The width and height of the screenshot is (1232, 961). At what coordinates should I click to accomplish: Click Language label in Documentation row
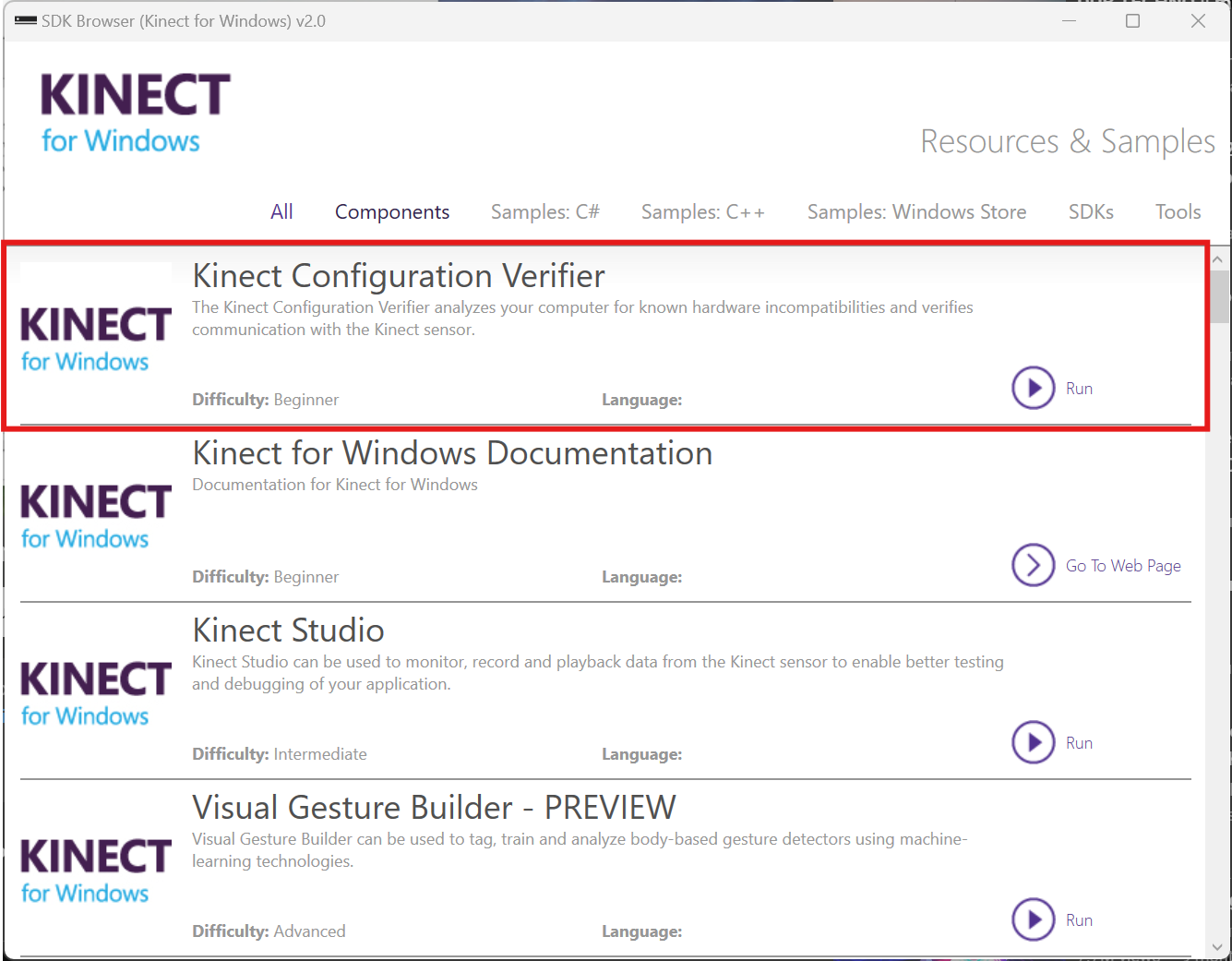[642, 577]
